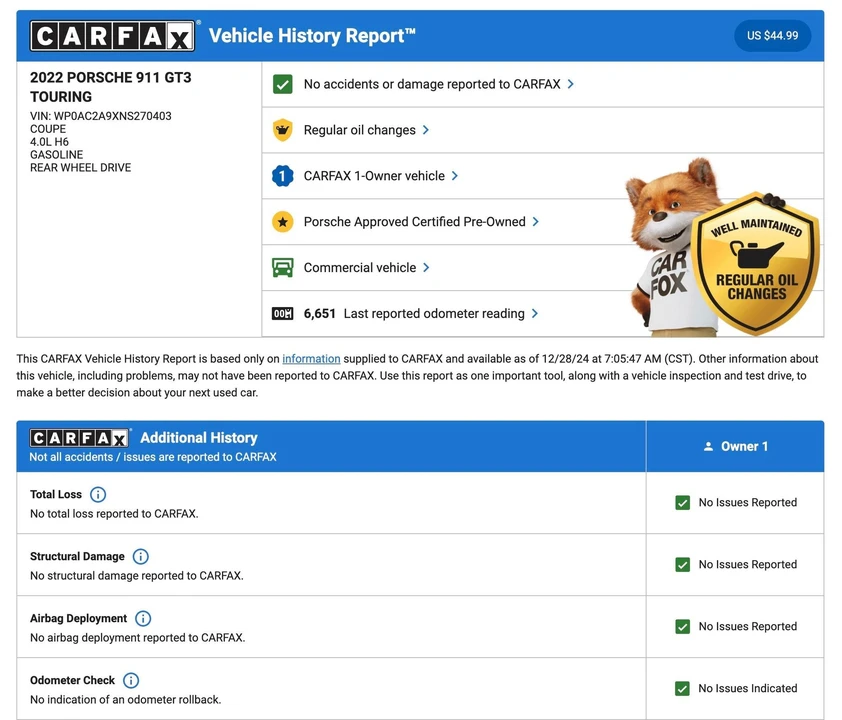Click No Issues Reported in Structural Damage row
Viewport: 842px width, 720px height.
click(747, 565)
